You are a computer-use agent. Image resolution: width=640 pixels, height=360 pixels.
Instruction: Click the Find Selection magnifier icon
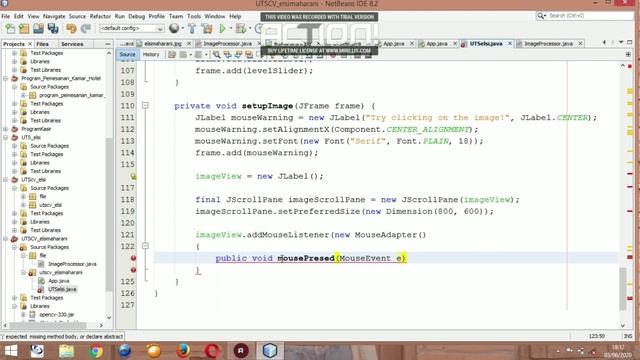(x=216, y=55)
